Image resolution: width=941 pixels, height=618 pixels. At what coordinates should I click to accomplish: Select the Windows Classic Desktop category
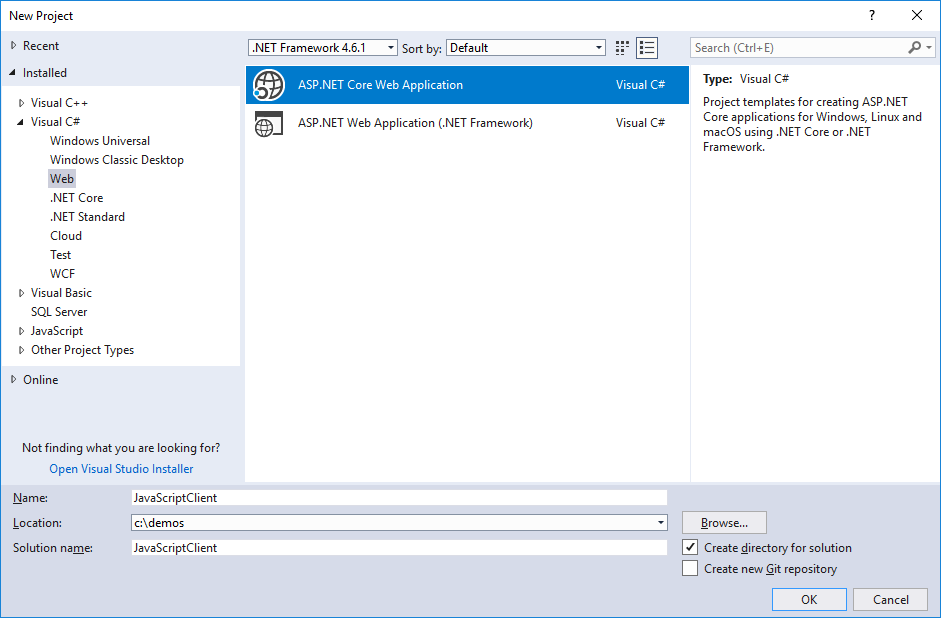pos(116,160)
